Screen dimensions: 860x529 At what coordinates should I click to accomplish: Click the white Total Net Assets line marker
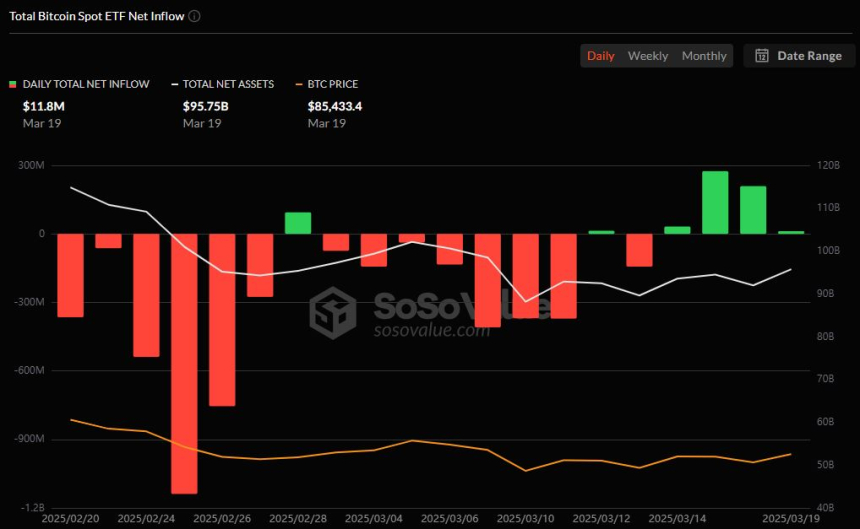(174, 84)
